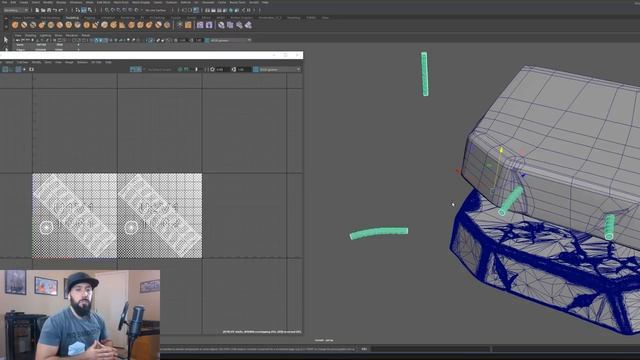
Task: Select the Amplify sculpt tool icon
Action: pyautogui.click(x=158, y=25)
